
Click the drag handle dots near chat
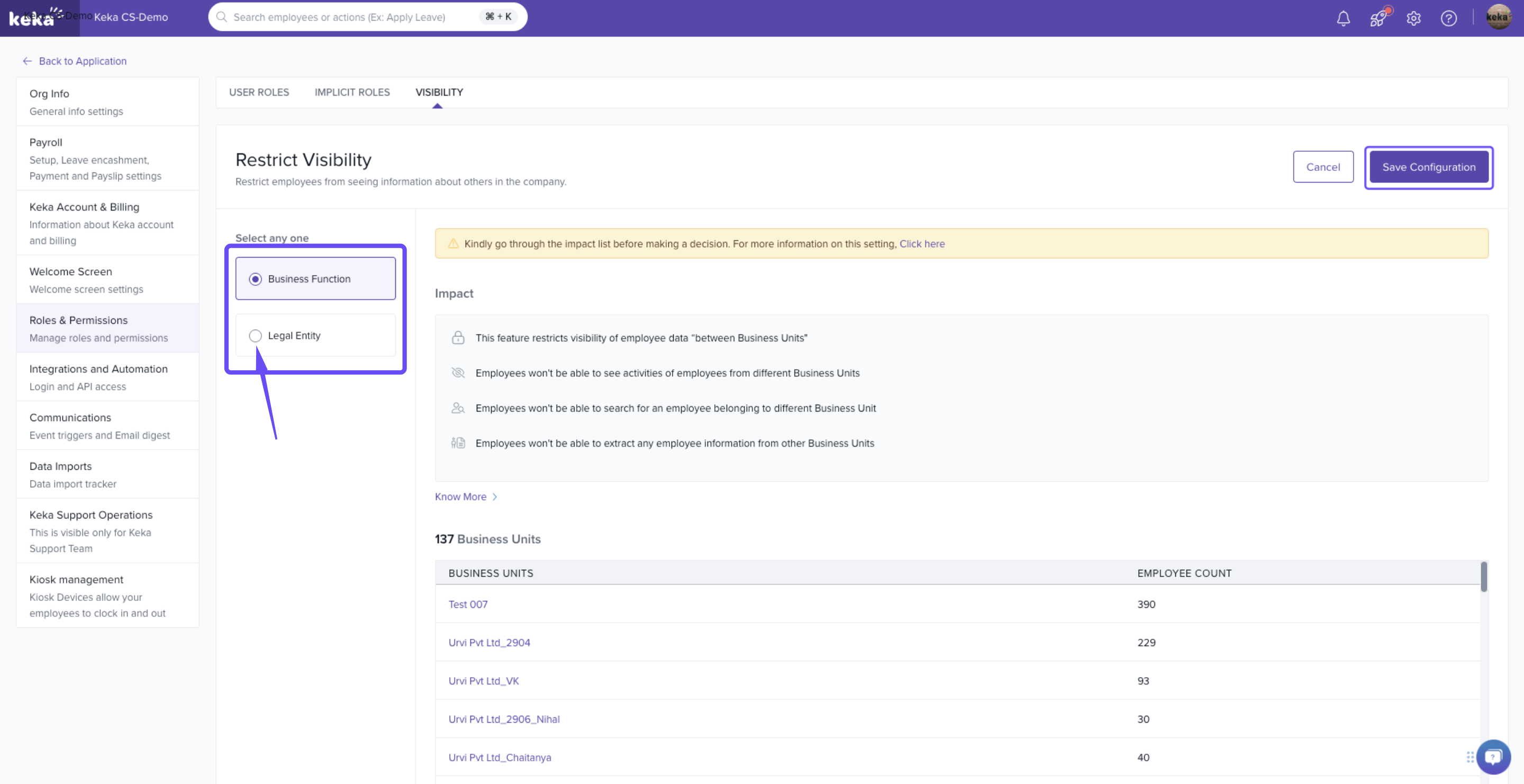[x=1469, y=757]
